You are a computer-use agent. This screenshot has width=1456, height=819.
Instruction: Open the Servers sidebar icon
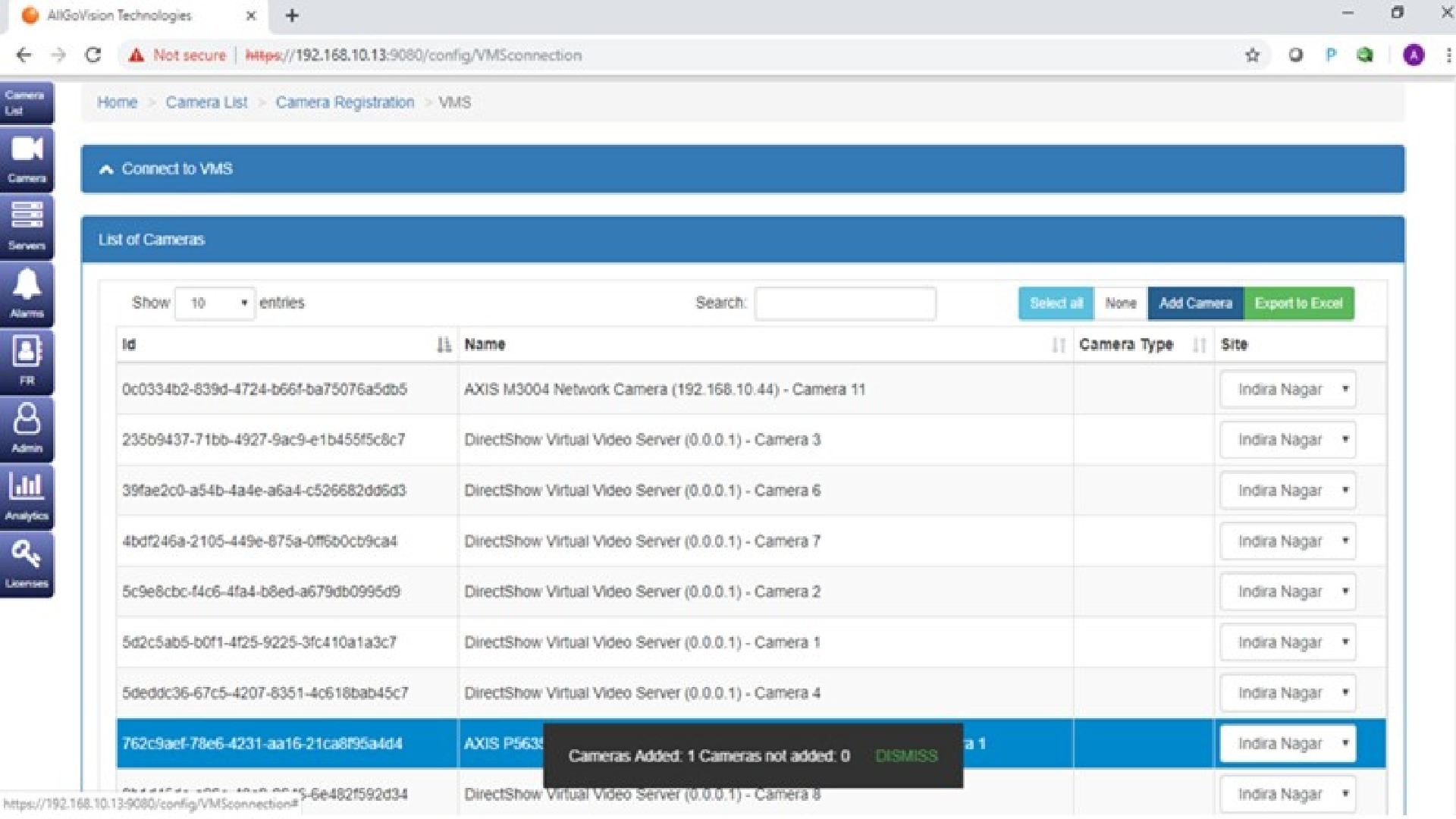pos(27,226)
